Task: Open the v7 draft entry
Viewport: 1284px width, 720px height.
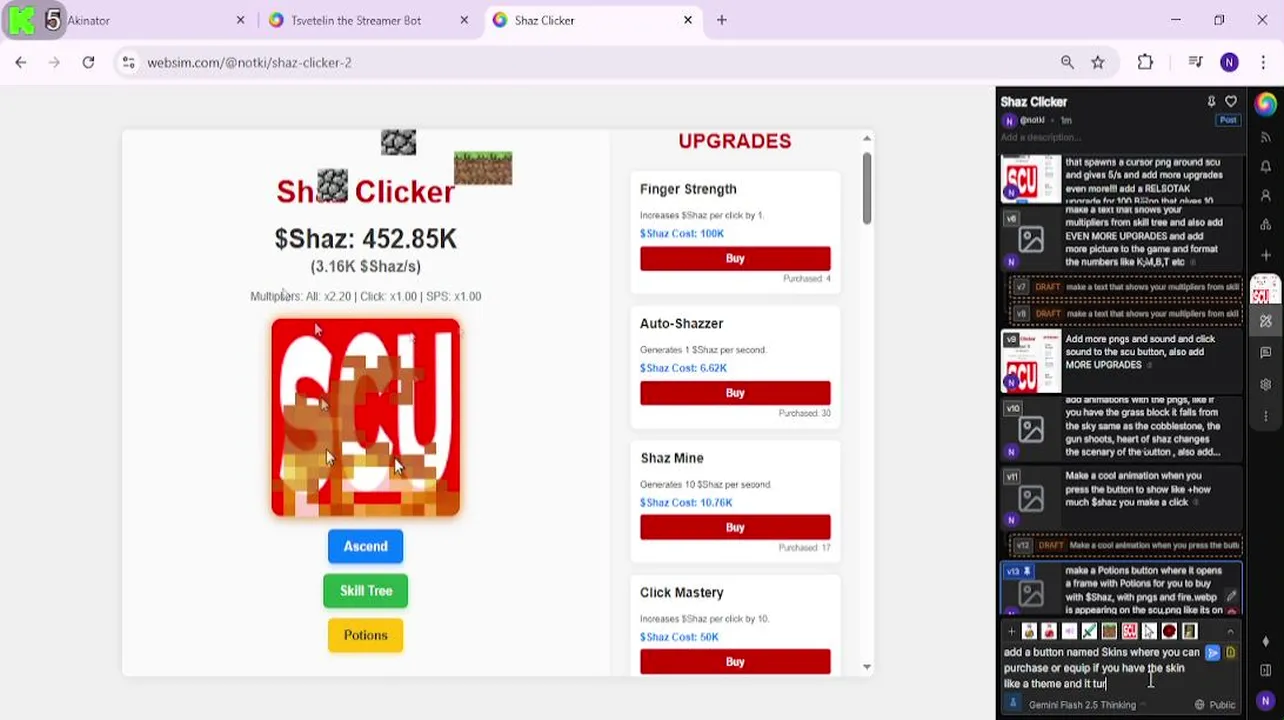Action: [x=1128, y=287]
